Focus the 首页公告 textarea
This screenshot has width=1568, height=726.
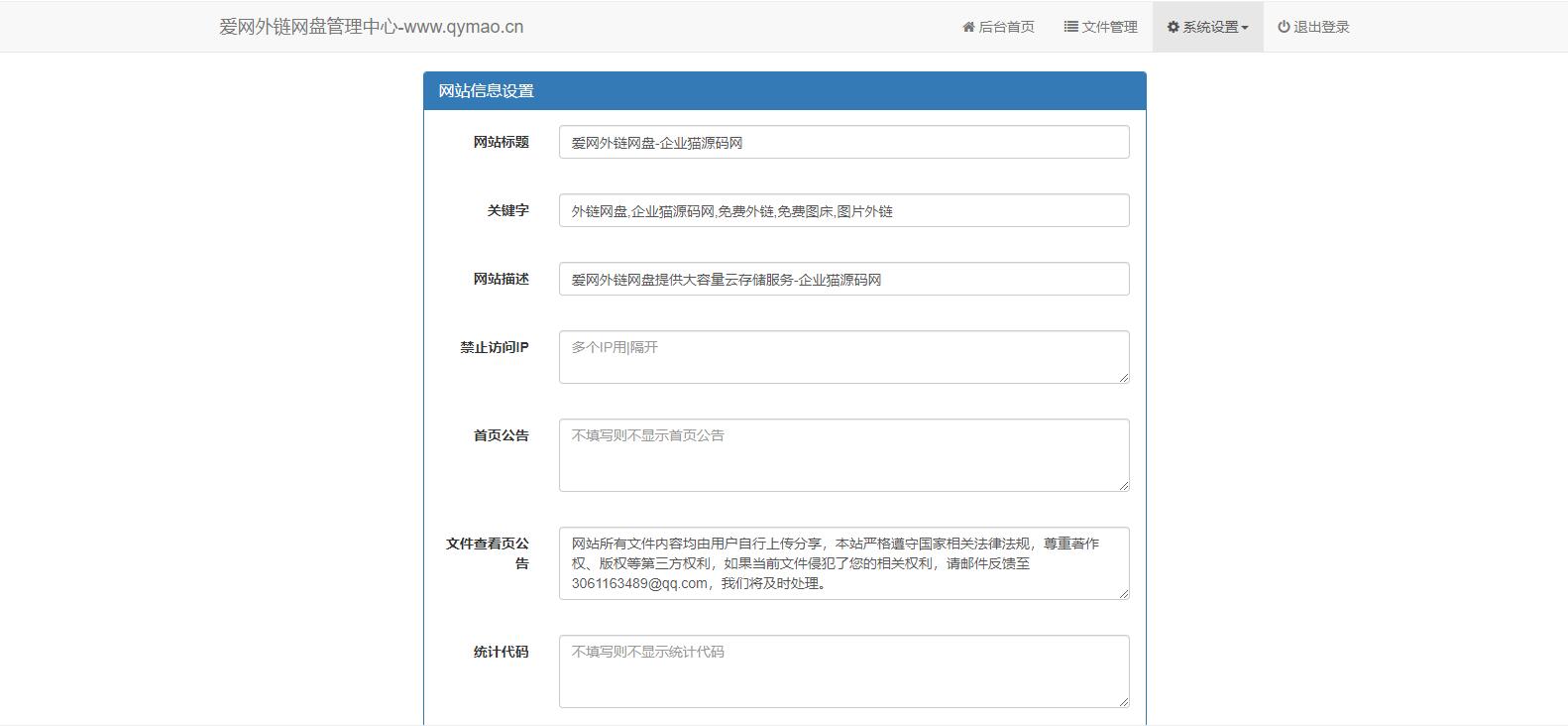[x=843, y=455]
